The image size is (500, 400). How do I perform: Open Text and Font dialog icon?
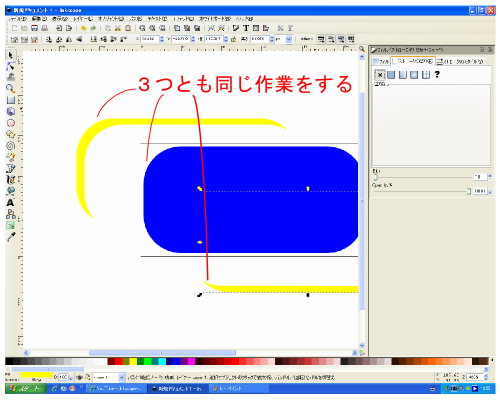click(x=246, y=28)
